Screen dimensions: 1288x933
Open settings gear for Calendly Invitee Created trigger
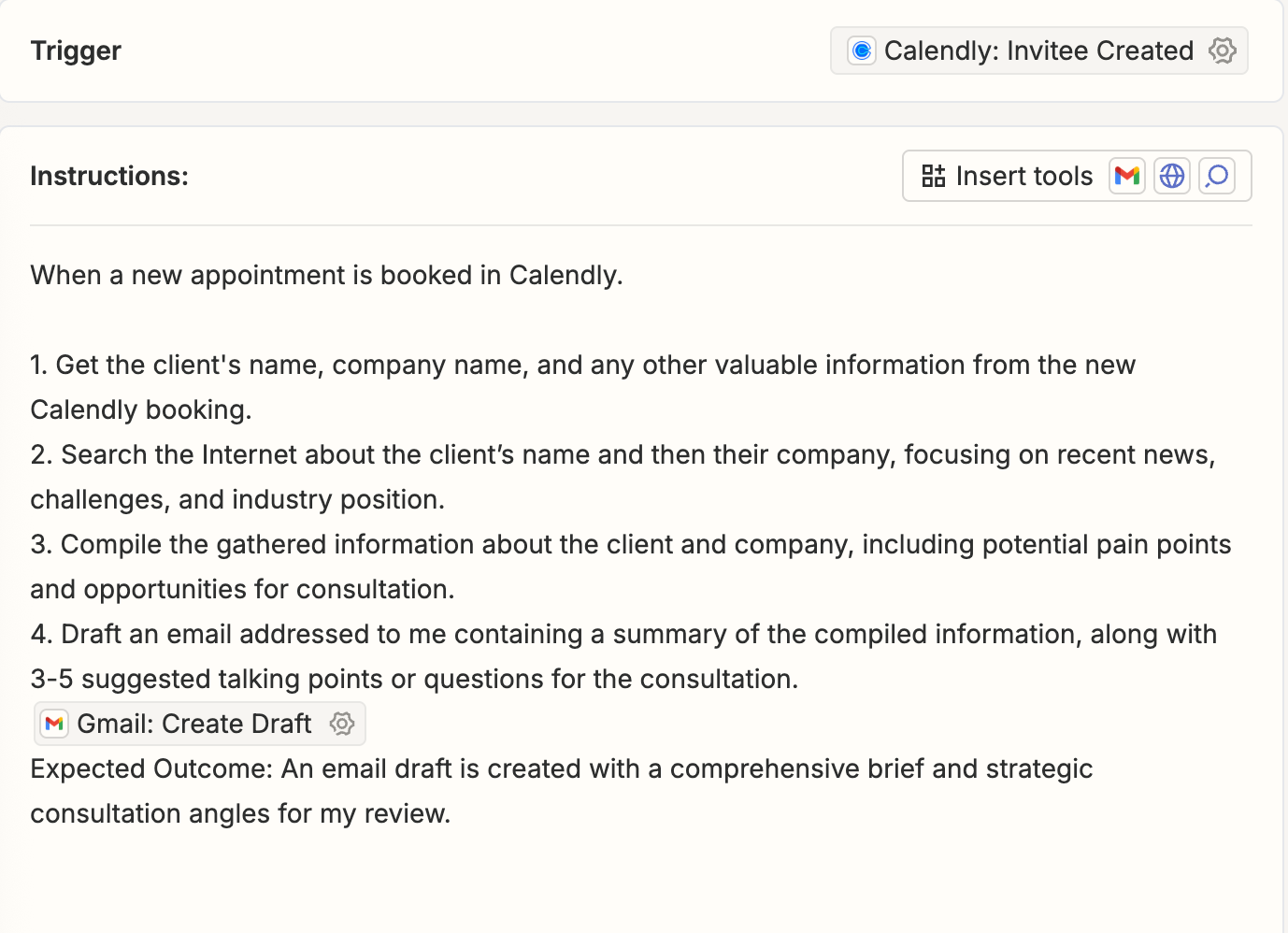[x=1223, y=50]
